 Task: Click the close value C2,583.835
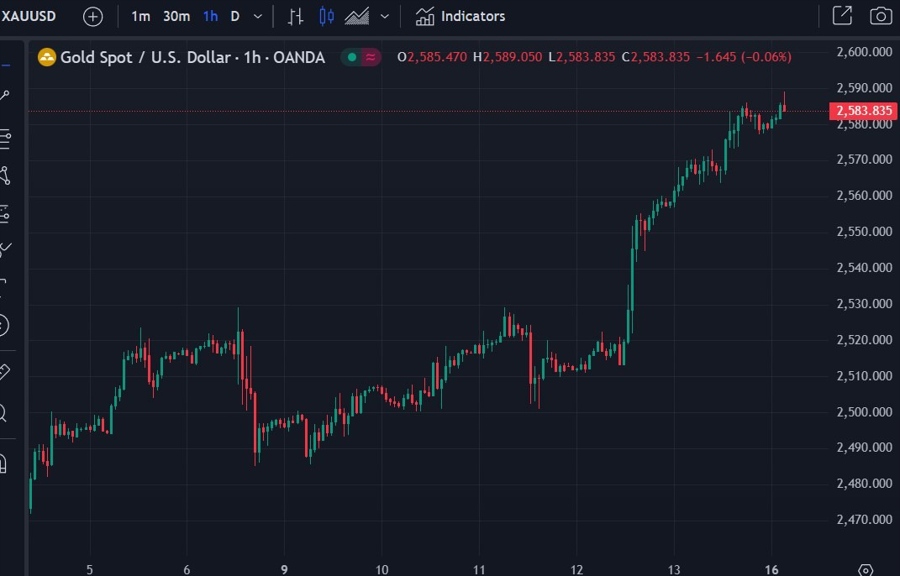tap(656, 57)
